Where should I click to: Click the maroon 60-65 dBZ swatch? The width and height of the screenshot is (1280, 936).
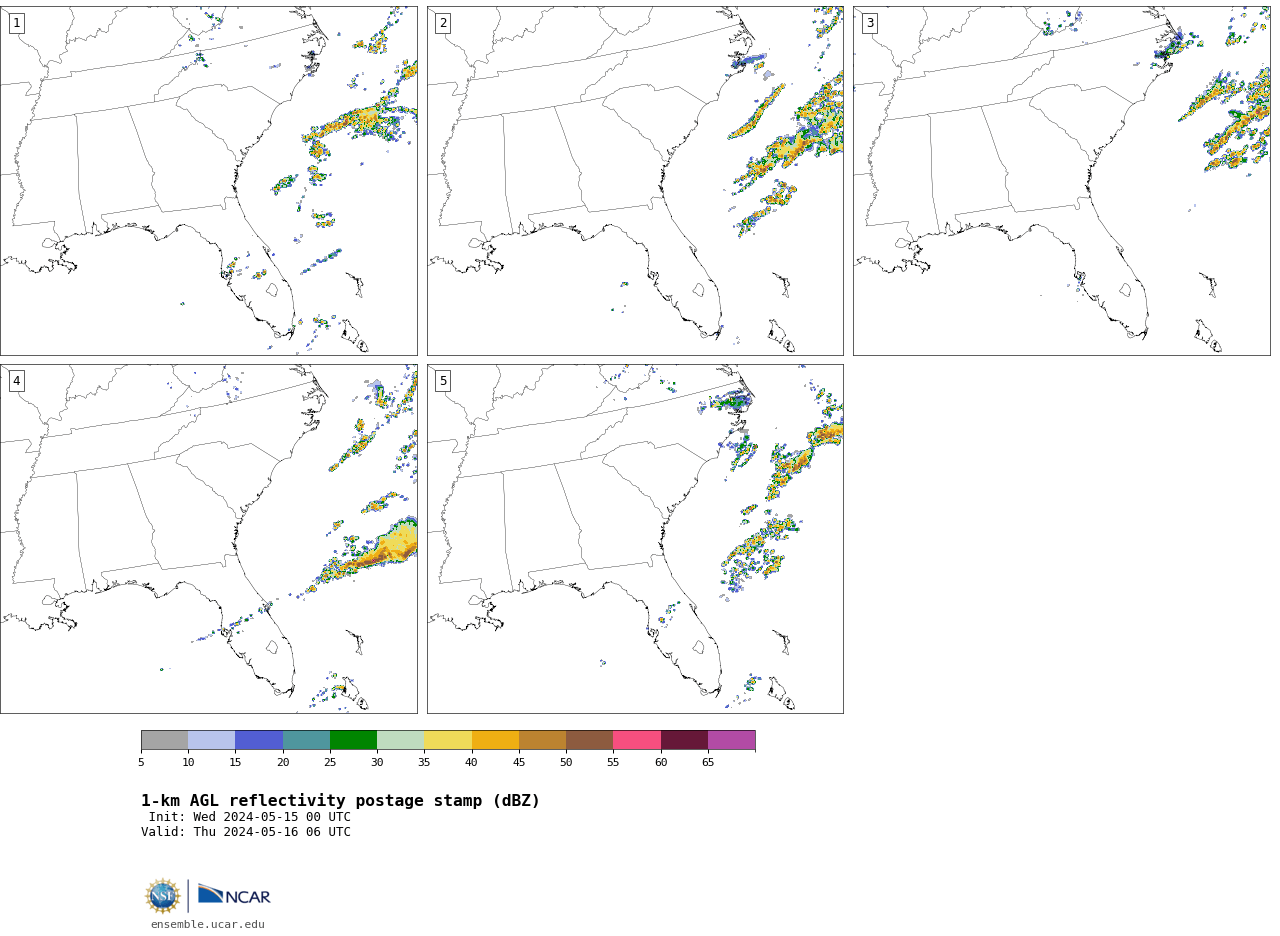pos(684,740)
